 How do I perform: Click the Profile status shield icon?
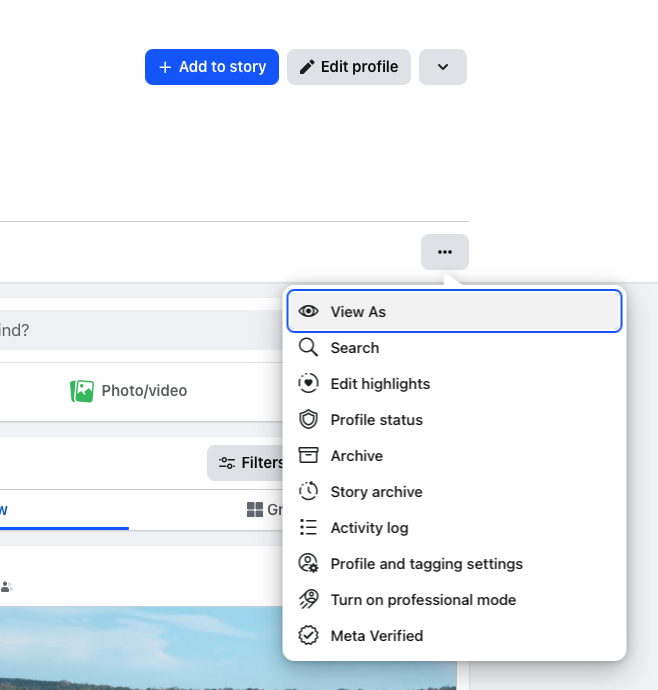309,420
